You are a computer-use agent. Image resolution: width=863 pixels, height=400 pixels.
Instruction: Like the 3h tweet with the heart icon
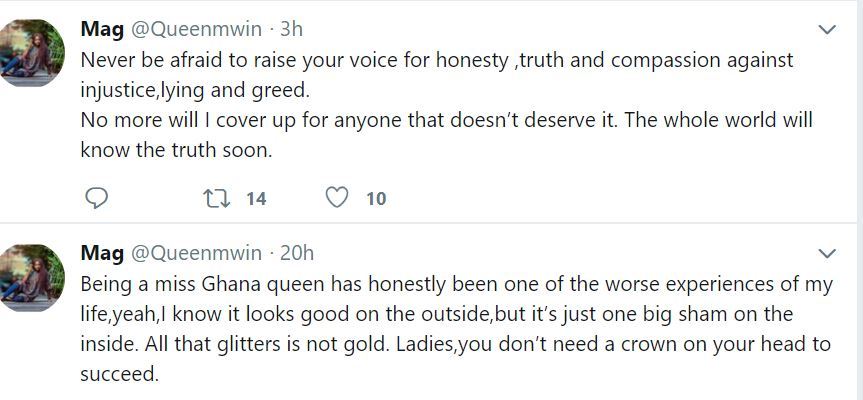[x=337, y=198]
